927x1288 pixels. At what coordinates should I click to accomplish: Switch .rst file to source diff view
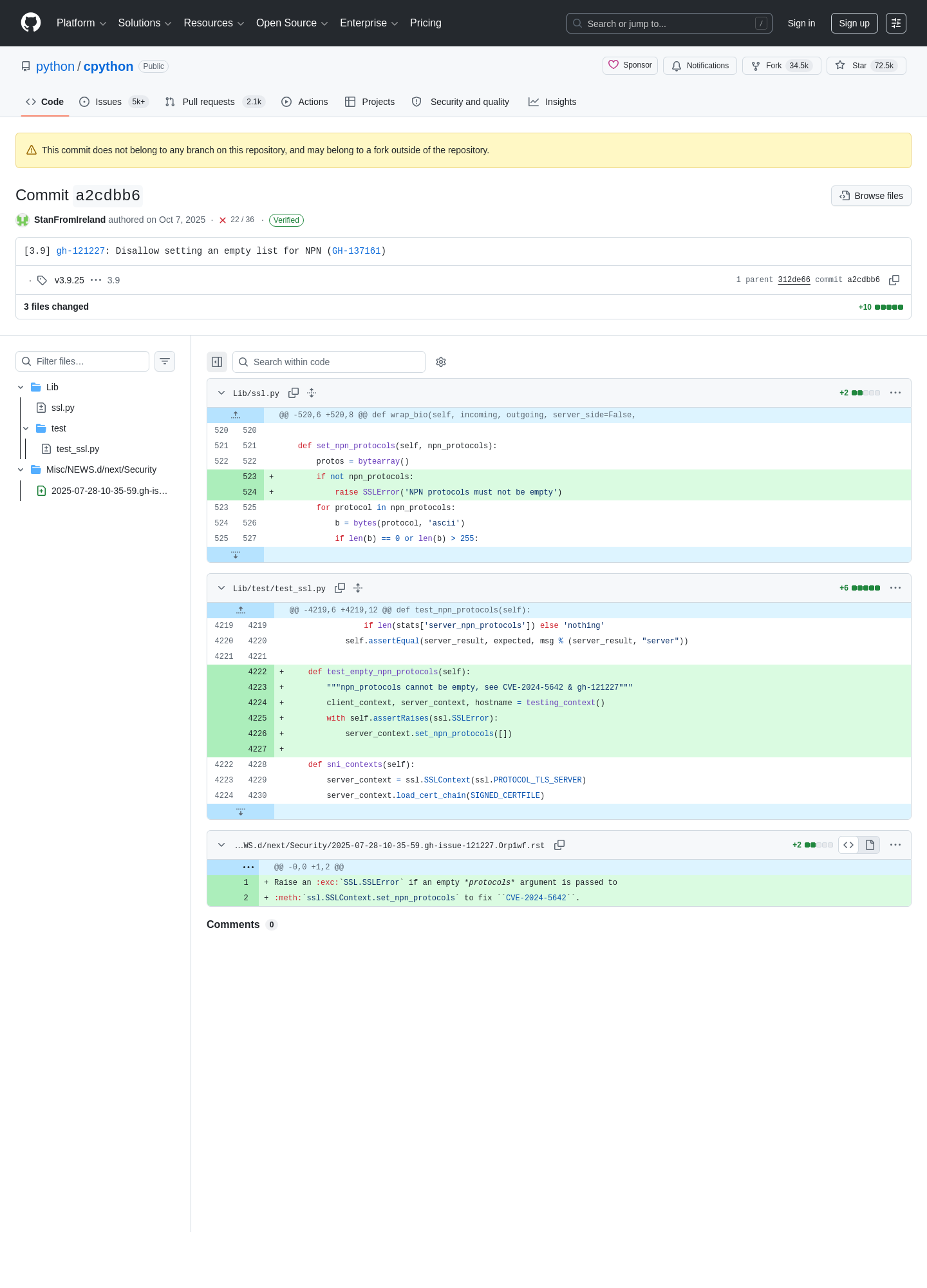click(x=848, y=845)
